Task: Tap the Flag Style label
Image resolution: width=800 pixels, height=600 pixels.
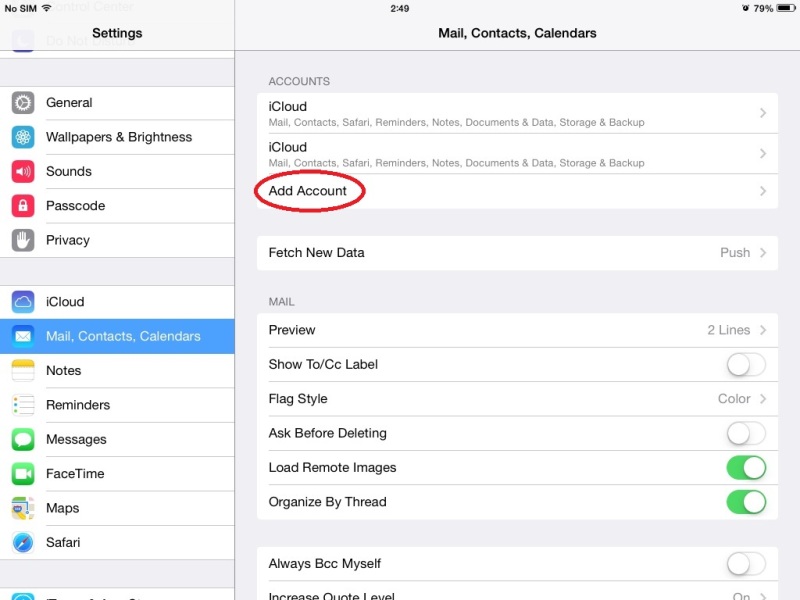Action: pos(298,398)
